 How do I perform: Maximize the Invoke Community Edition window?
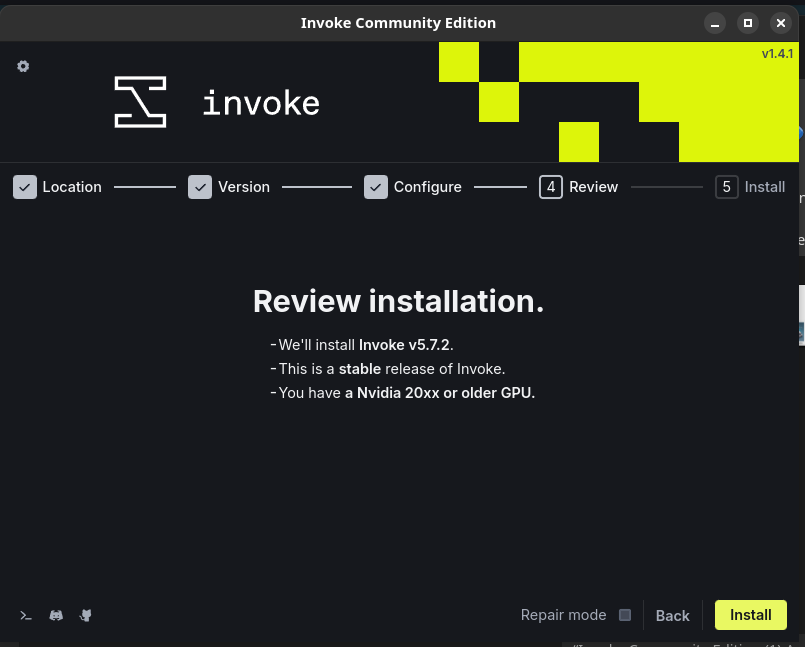click(x=748, y=23)
